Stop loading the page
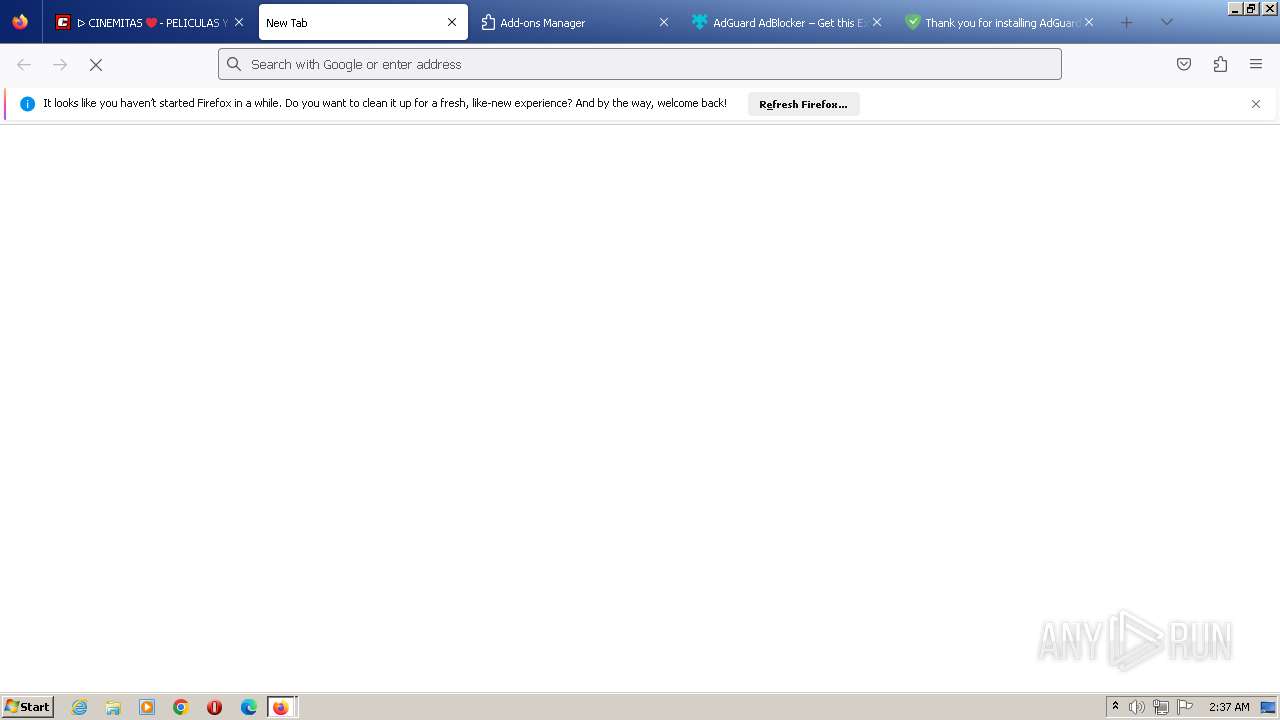The height and width of the screenshot is (720, 1280). [x=96, y=64]
